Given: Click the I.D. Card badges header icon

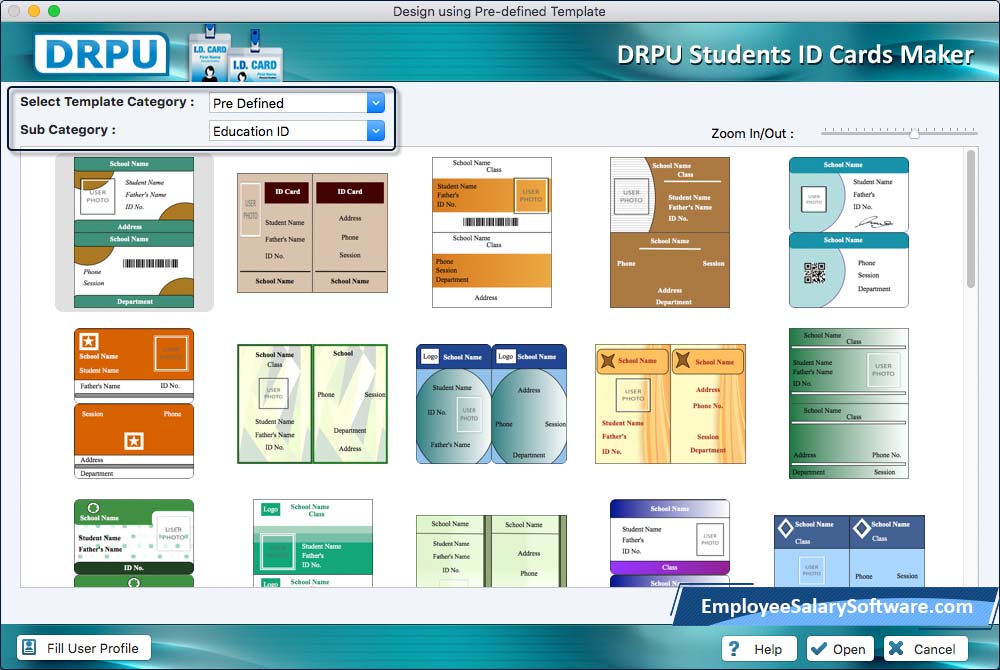Looking at the screenshot, I should 236,54.
